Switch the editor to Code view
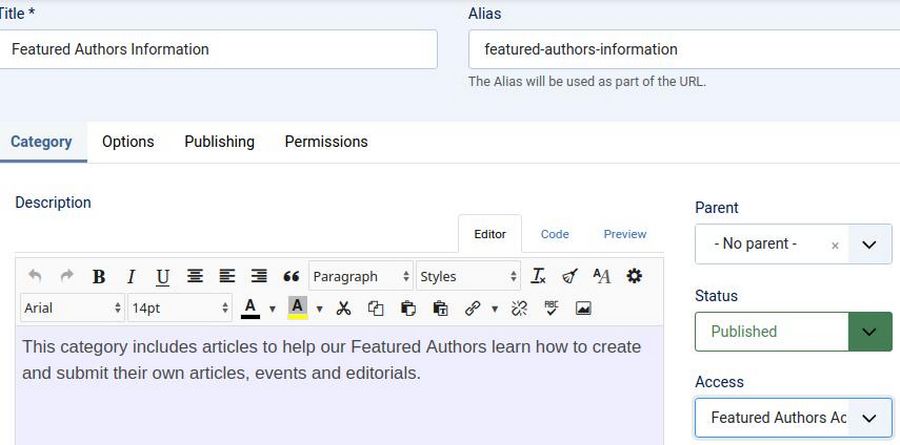900x445 pixels. coord(554,234)
